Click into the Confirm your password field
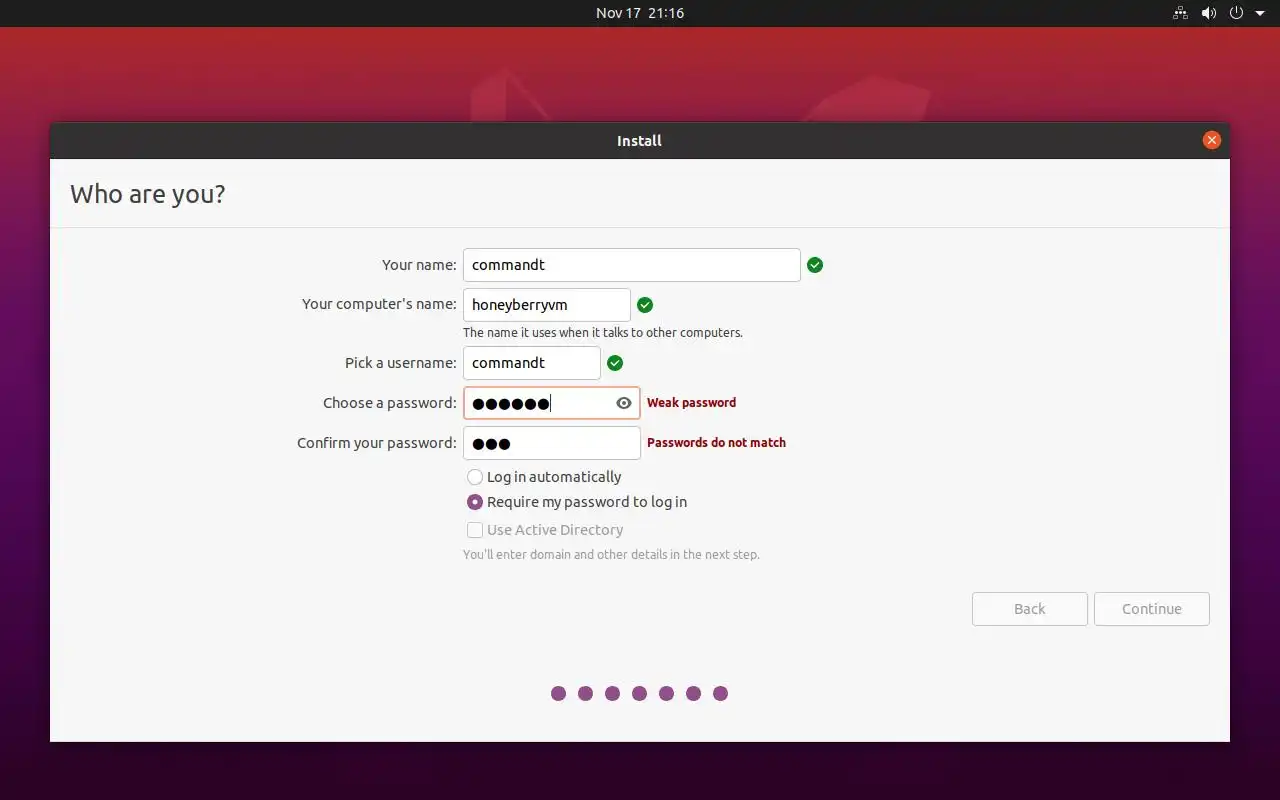Screen dimensions: 1280x800 click(552, 443)
